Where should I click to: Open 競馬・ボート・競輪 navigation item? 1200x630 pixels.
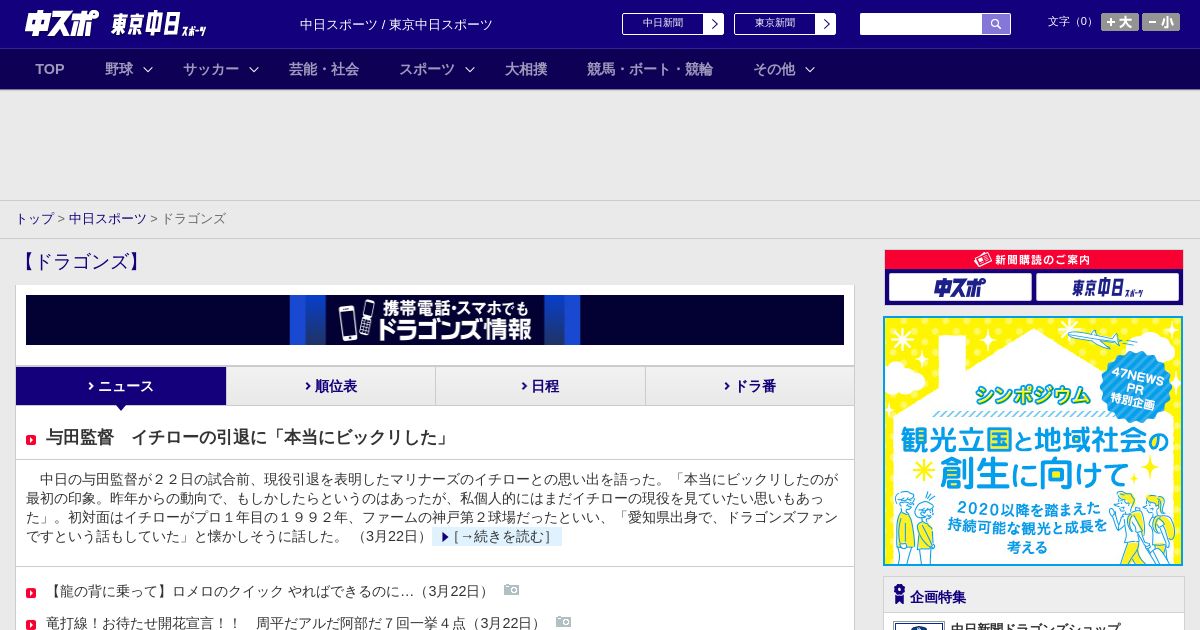[650, 69]
